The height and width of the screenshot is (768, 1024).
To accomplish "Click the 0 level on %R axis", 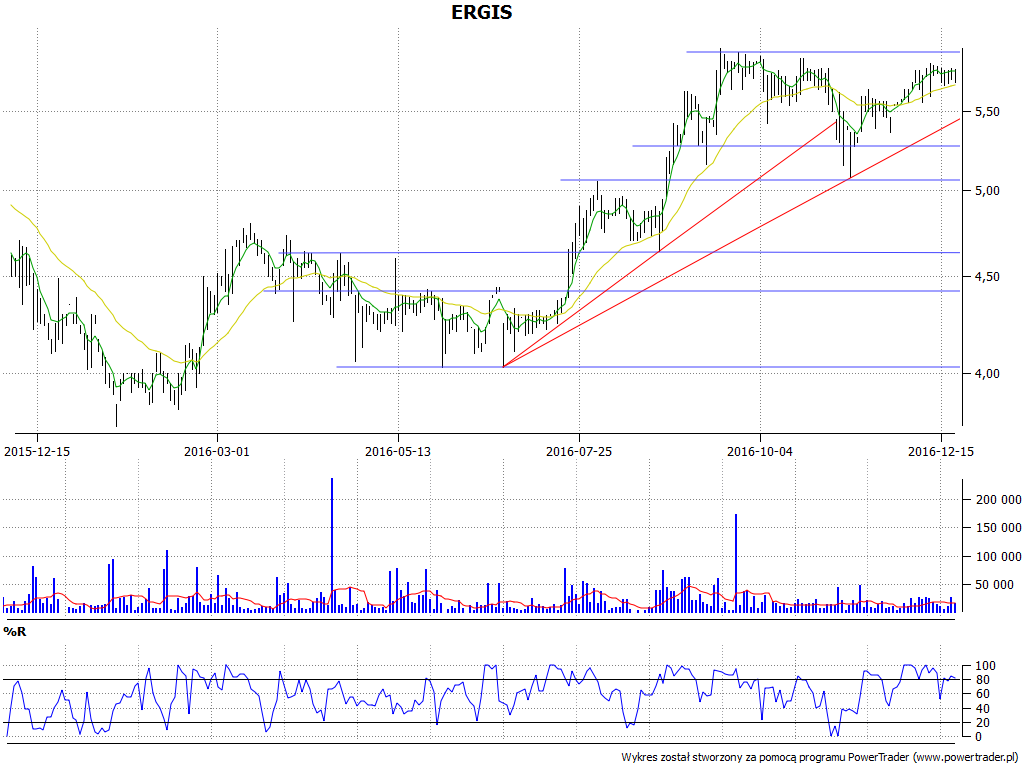I will [978, 737].
